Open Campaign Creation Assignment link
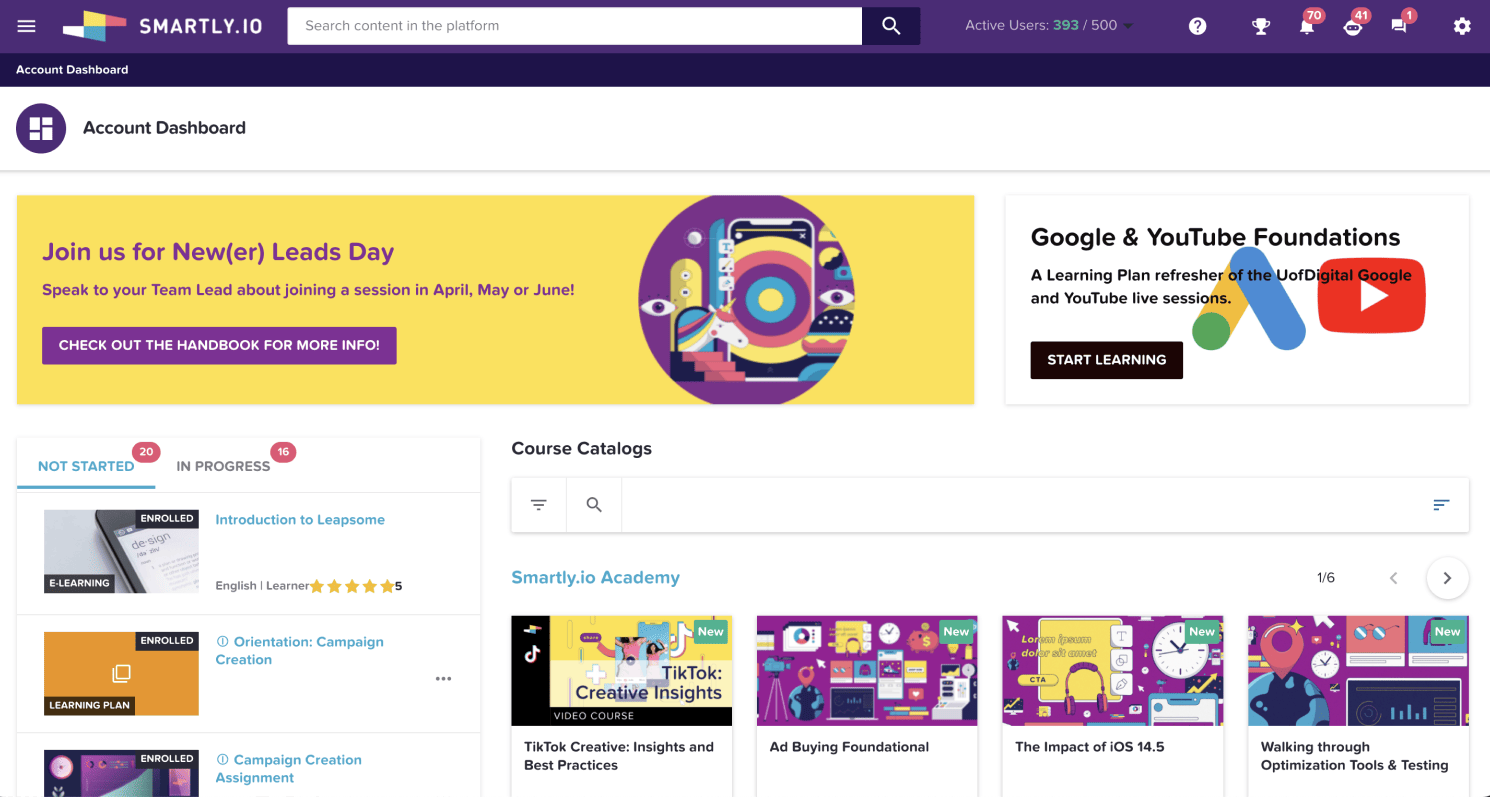This screenshot has width=1490, height=797. (289, 769)
